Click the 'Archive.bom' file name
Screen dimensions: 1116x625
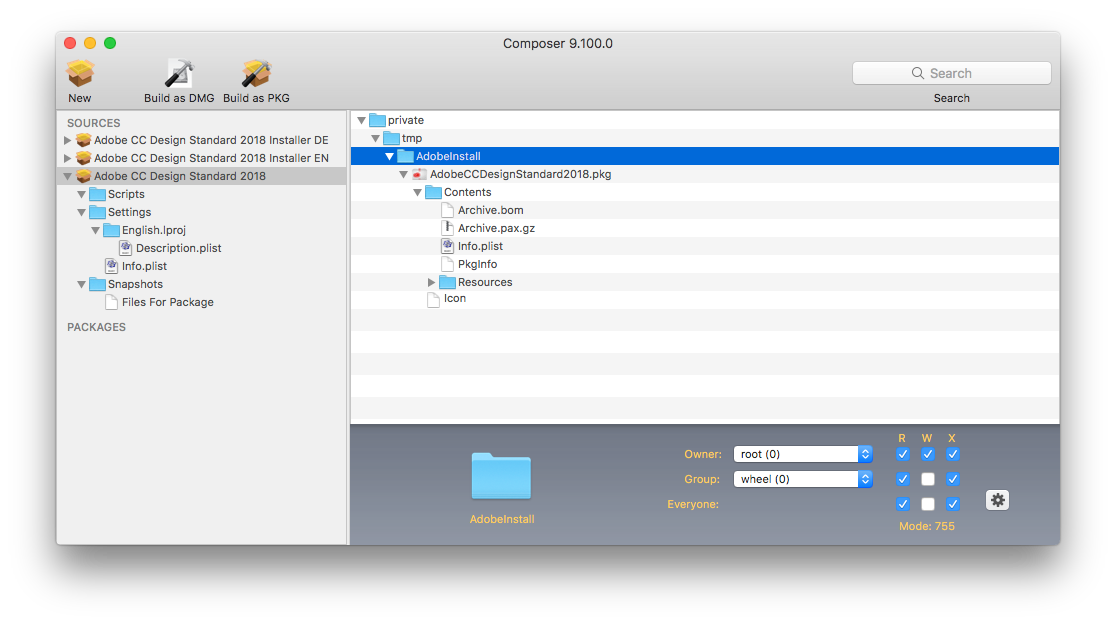pos(490,210)
